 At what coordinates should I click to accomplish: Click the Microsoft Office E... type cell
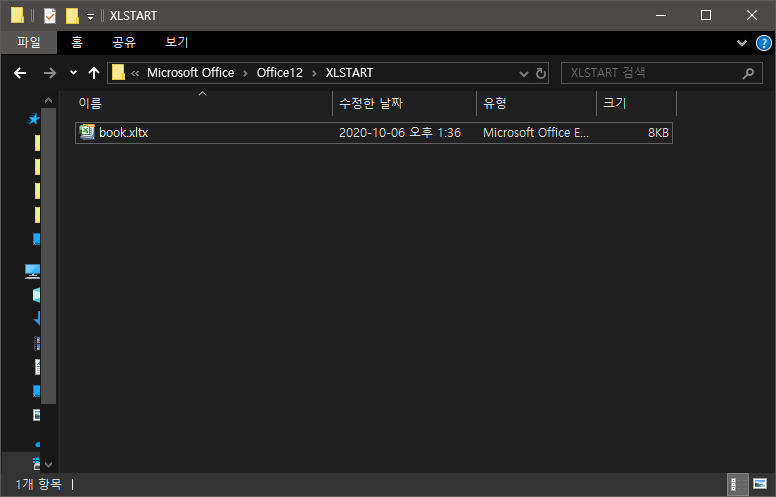click(x=536, y=133)
